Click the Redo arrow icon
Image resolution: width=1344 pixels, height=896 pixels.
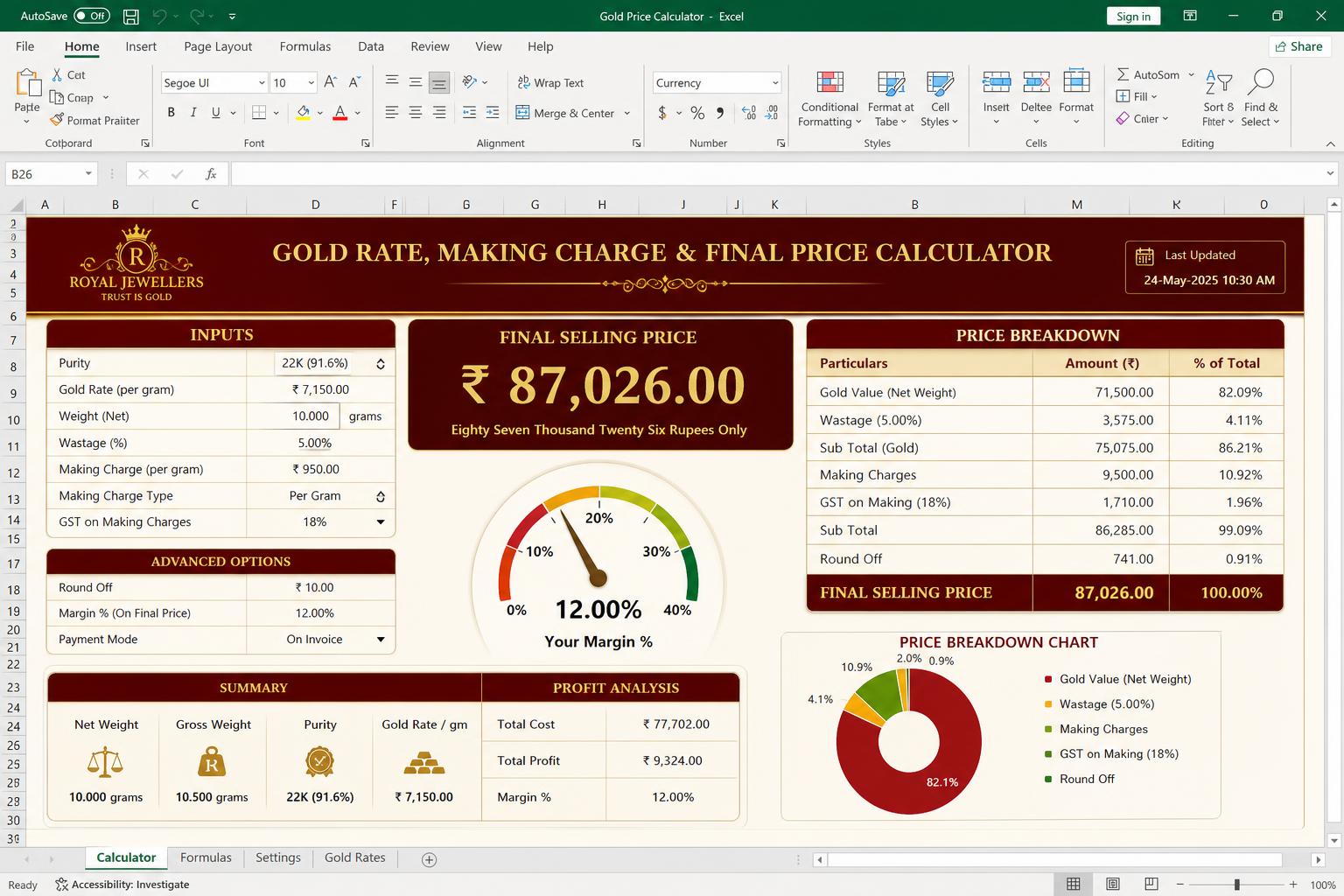pyautogui.click(x=197, y=16)
